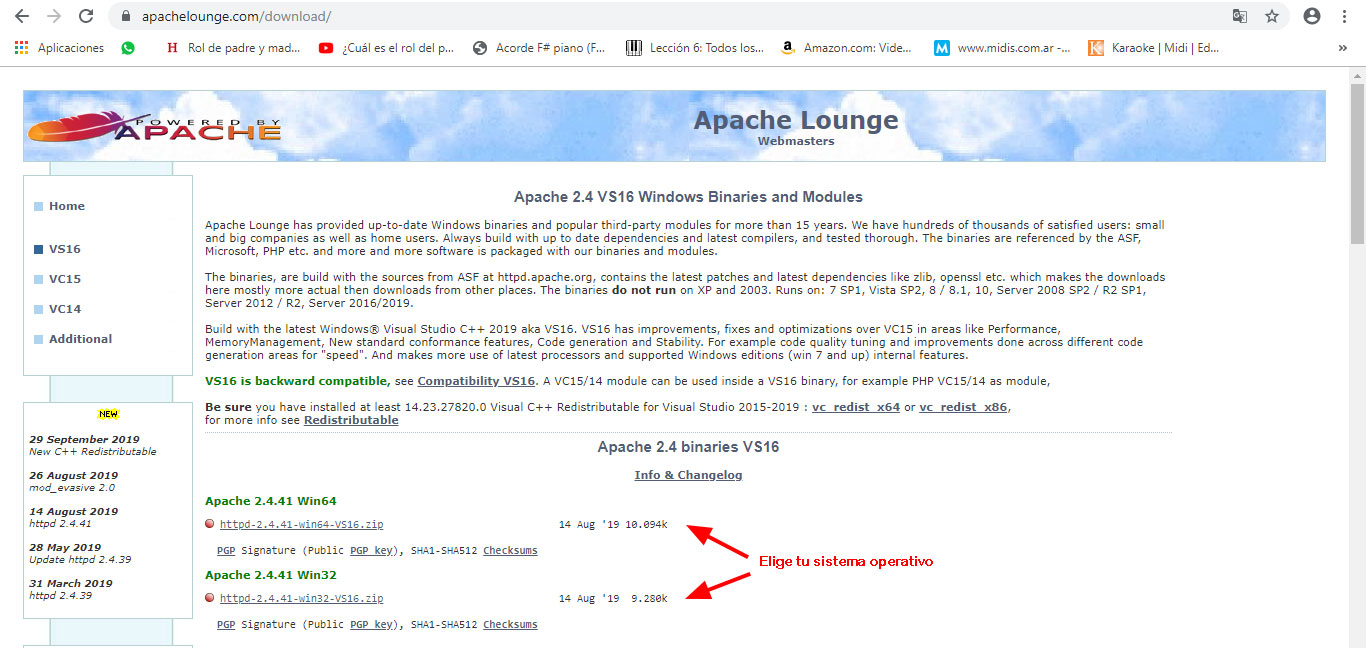The height and width of the screenshot is (648, 1366).
Task: Download httpd-2.4.41-win32-VS16.zip
Action: pos(302,598)
